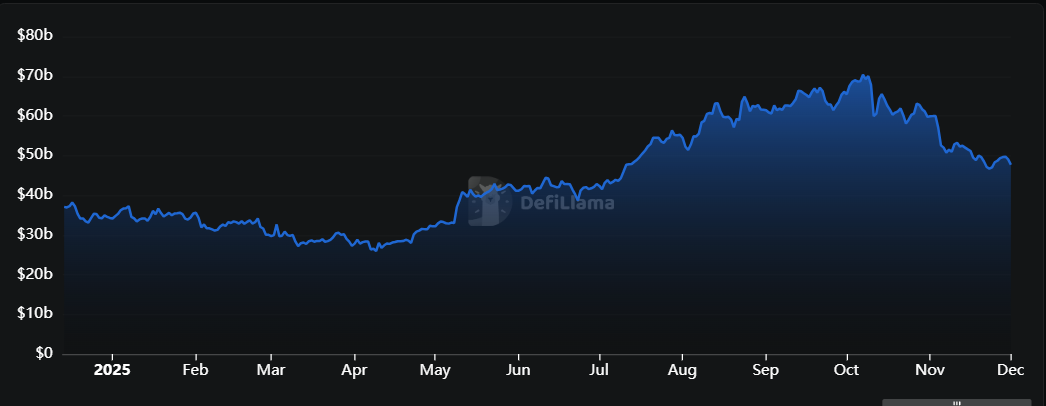Image resolution: width=1046 pixels, height=406 pixels.
Task: Select the Aug marker on the time axis
Action: pos(682,368)
